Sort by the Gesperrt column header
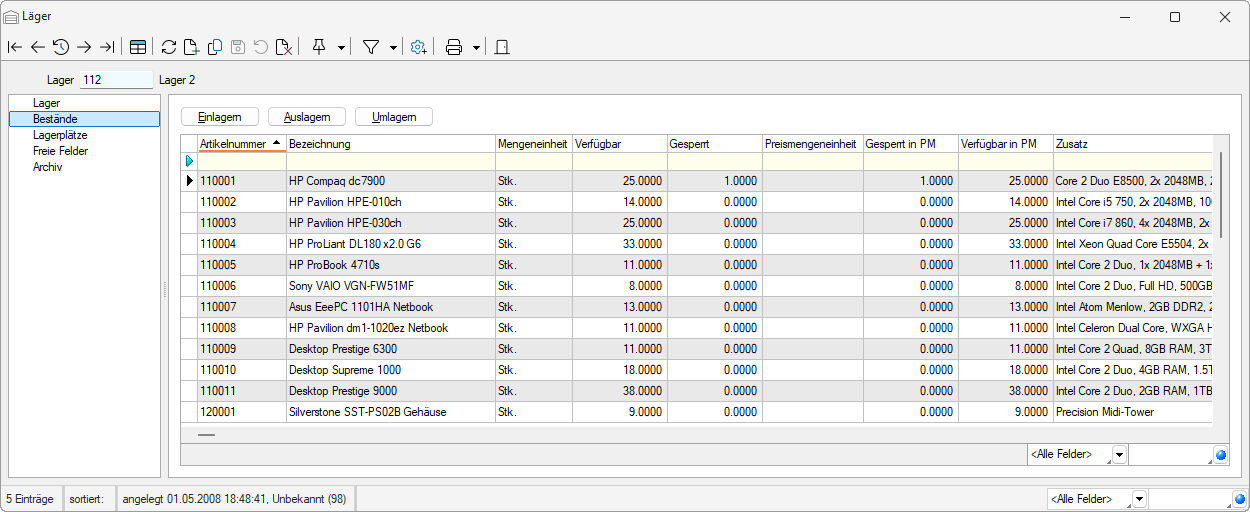The width and height of the screenshot is (1250, 512). click(x=715, y=144)
